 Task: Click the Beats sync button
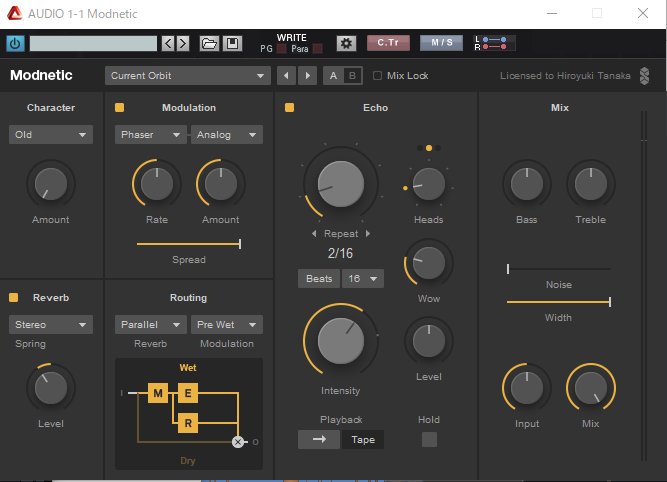tap(319, 279)
